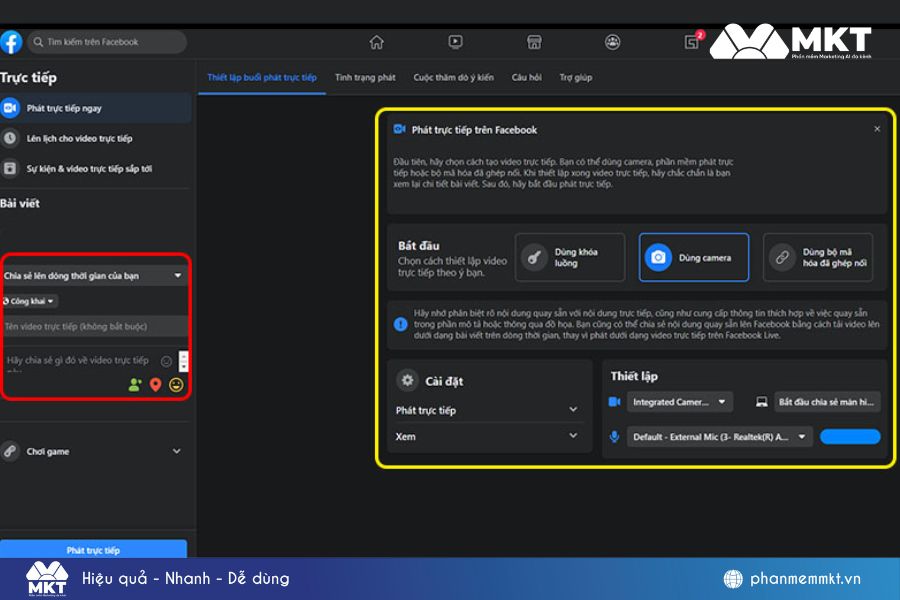900x600 pixels.
Task: Click the video camera icon in Thiết lập
Action: pyautogui.click(x=614, y=402)
